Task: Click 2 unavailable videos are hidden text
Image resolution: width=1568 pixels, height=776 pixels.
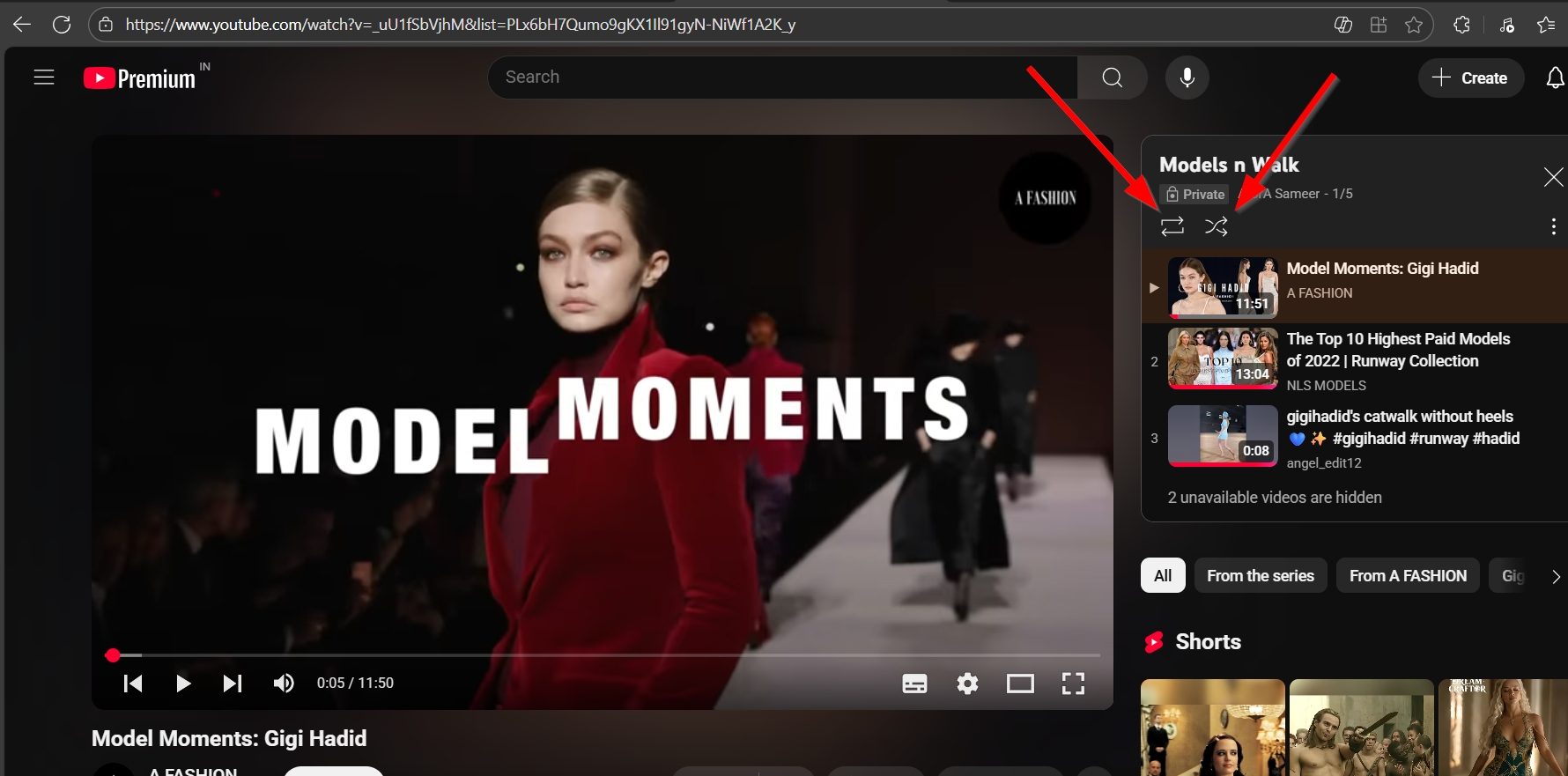Action: pyautogui.click(x=1275, y=498)
